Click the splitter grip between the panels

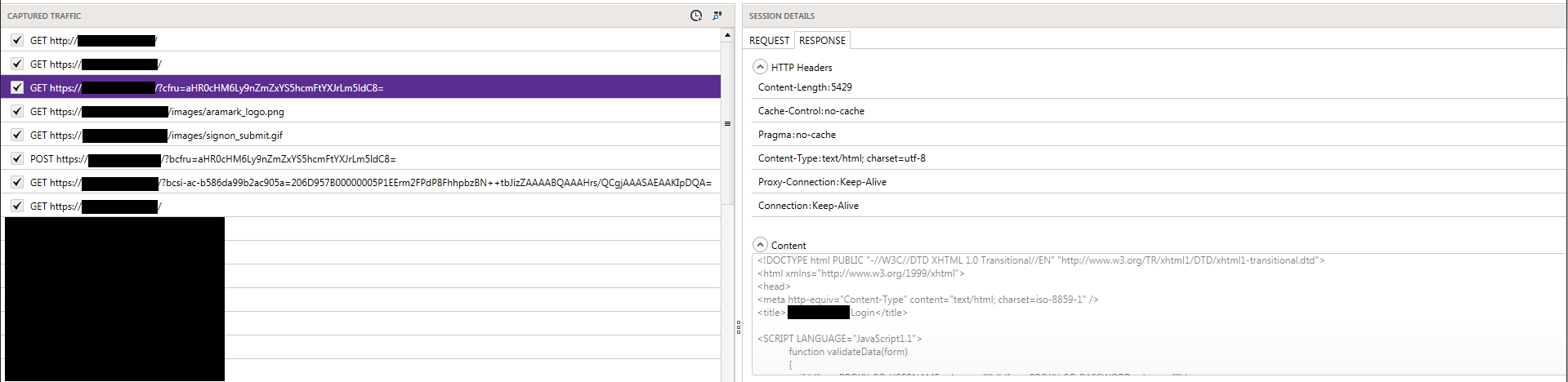pyautogui.click(x=738, y=326)
